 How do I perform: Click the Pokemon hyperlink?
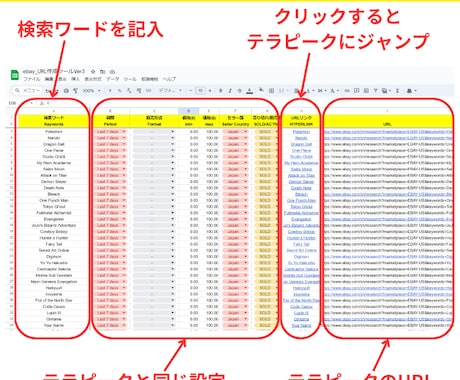pyautogui.click(x=301, y=132)
